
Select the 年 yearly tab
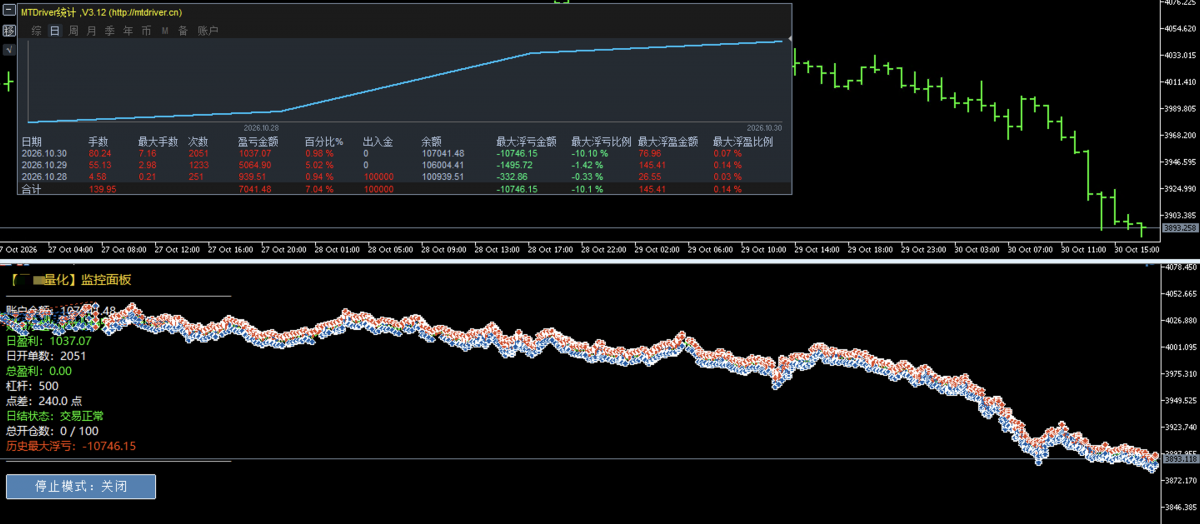(x=128, y=31)
